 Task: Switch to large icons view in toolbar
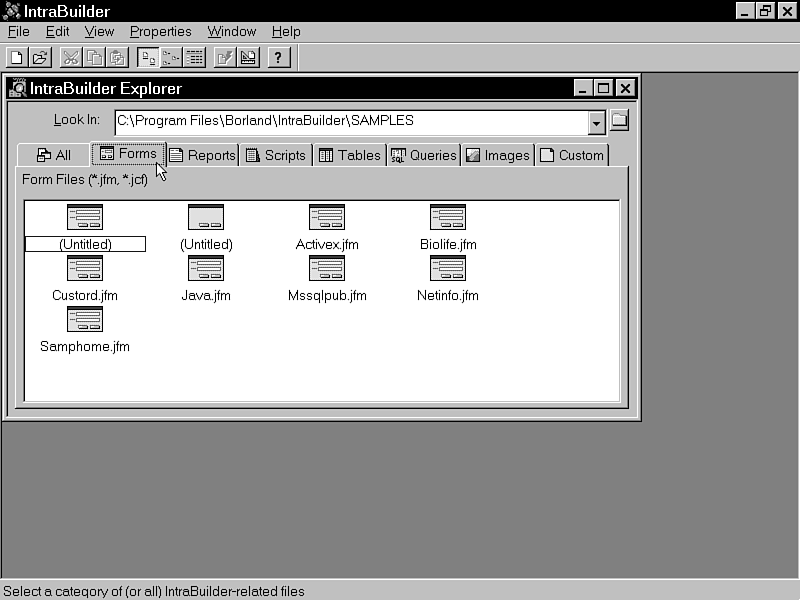(147, 58)
